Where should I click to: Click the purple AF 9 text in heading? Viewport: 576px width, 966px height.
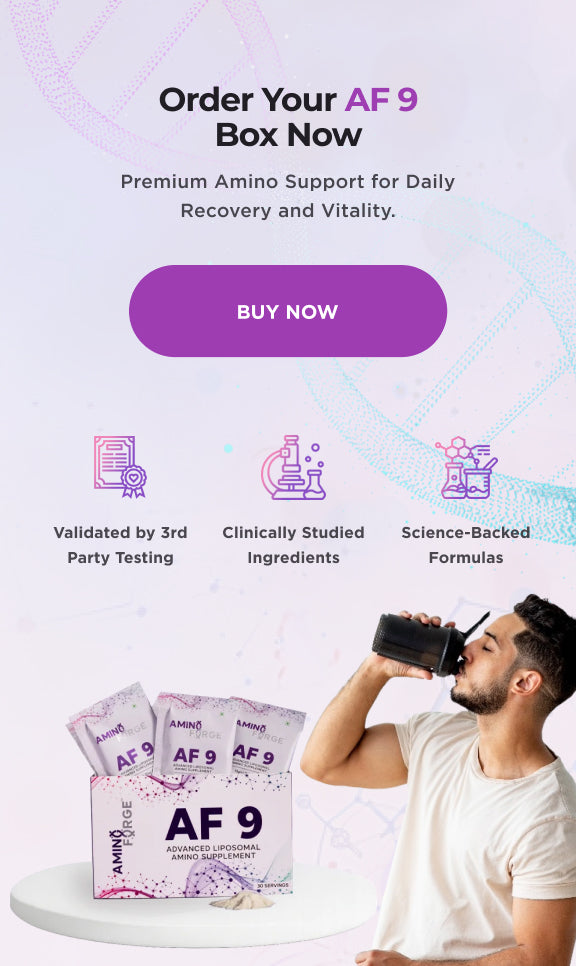381,99
